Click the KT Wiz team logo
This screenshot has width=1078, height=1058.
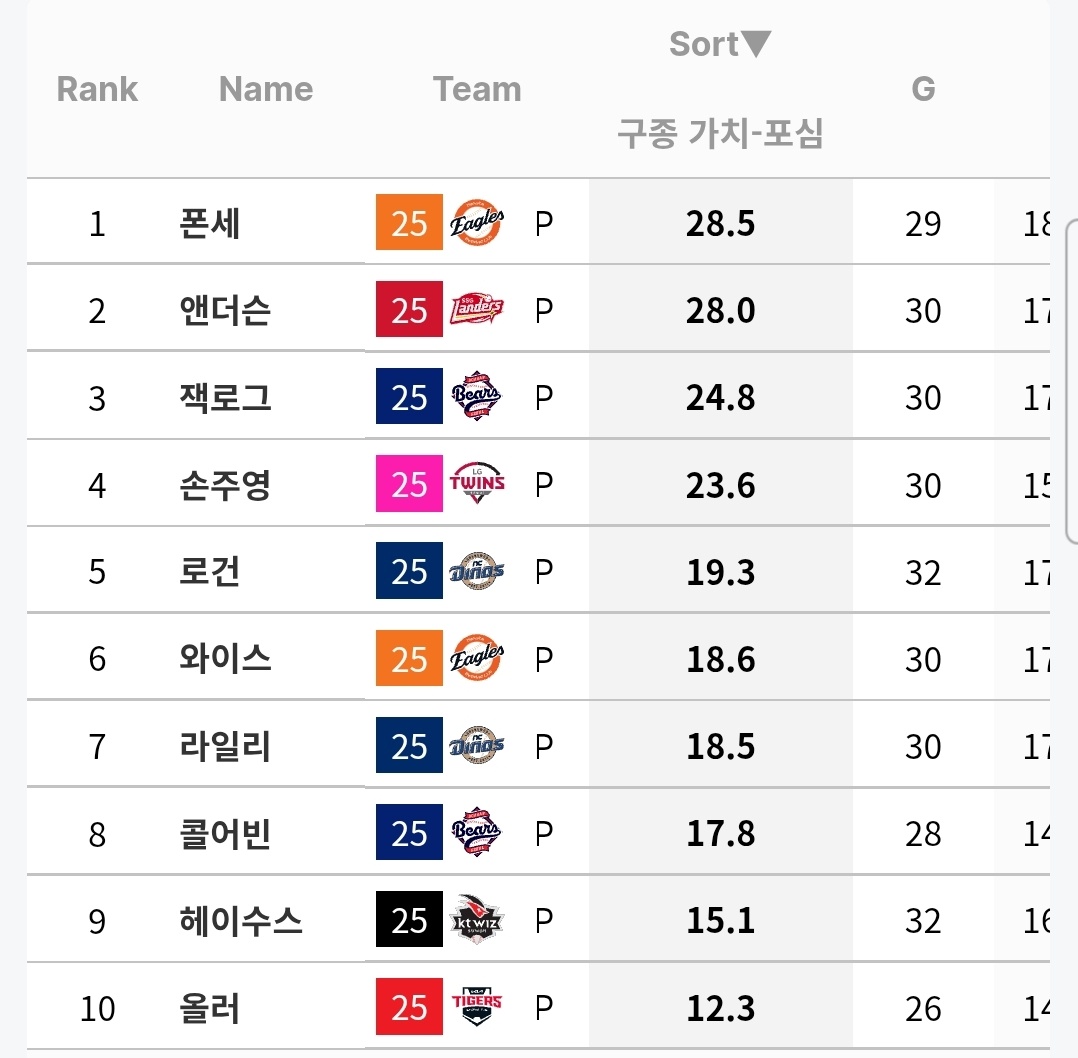pyautogui.click(x=477, y=920)
